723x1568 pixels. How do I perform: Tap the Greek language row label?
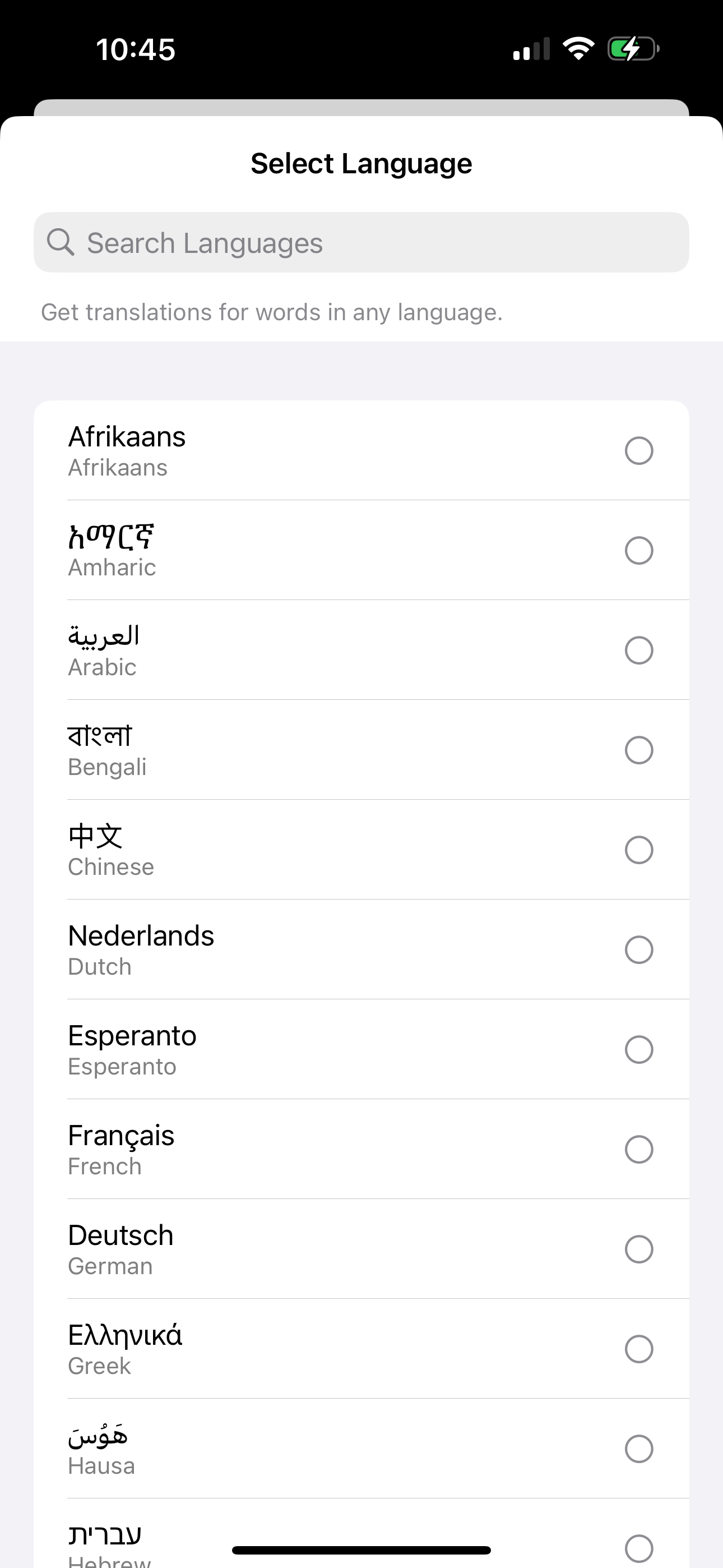coord(125,1349)
